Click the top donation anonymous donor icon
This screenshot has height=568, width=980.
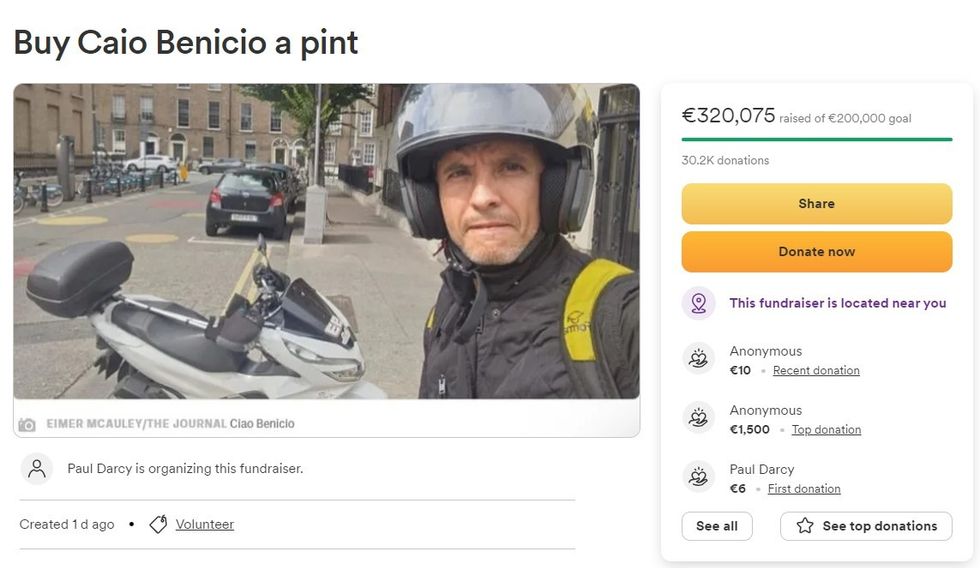coord(698,418)
